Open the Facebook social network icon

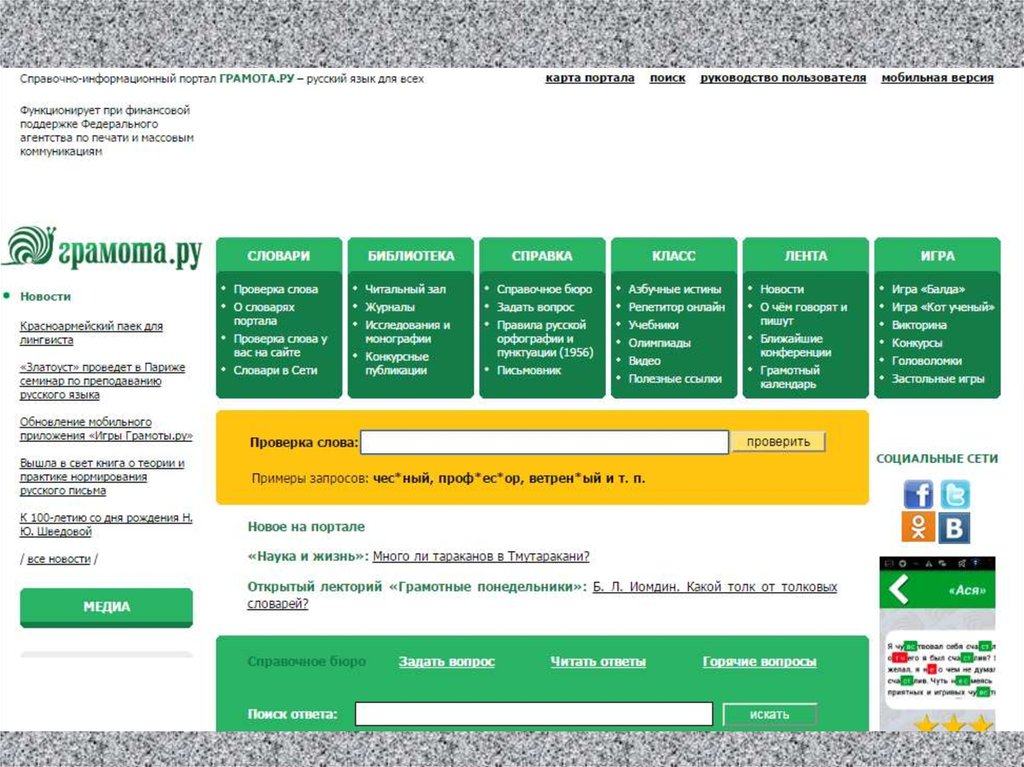click(918, 495)
